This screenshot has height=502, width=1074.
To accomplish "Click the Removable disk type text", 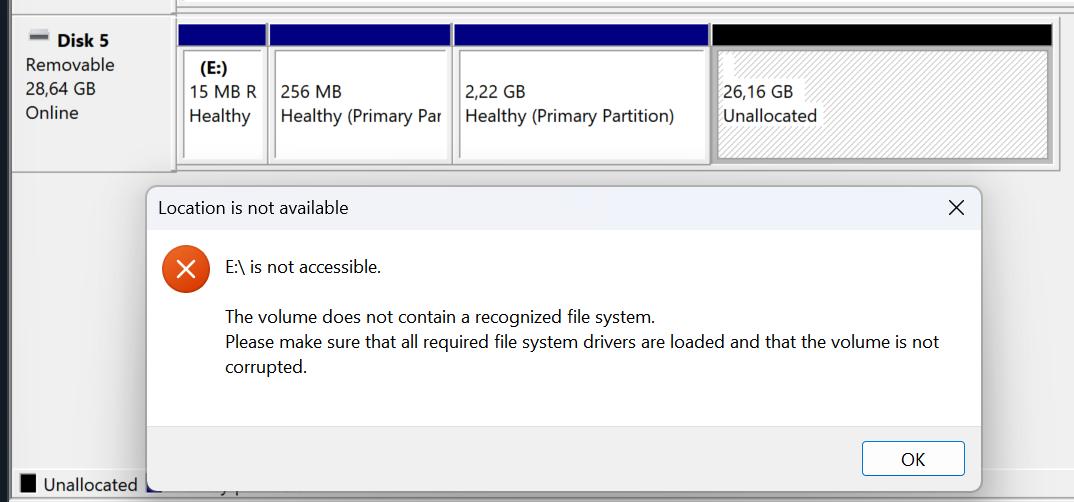I will click(x=70, y=65).
